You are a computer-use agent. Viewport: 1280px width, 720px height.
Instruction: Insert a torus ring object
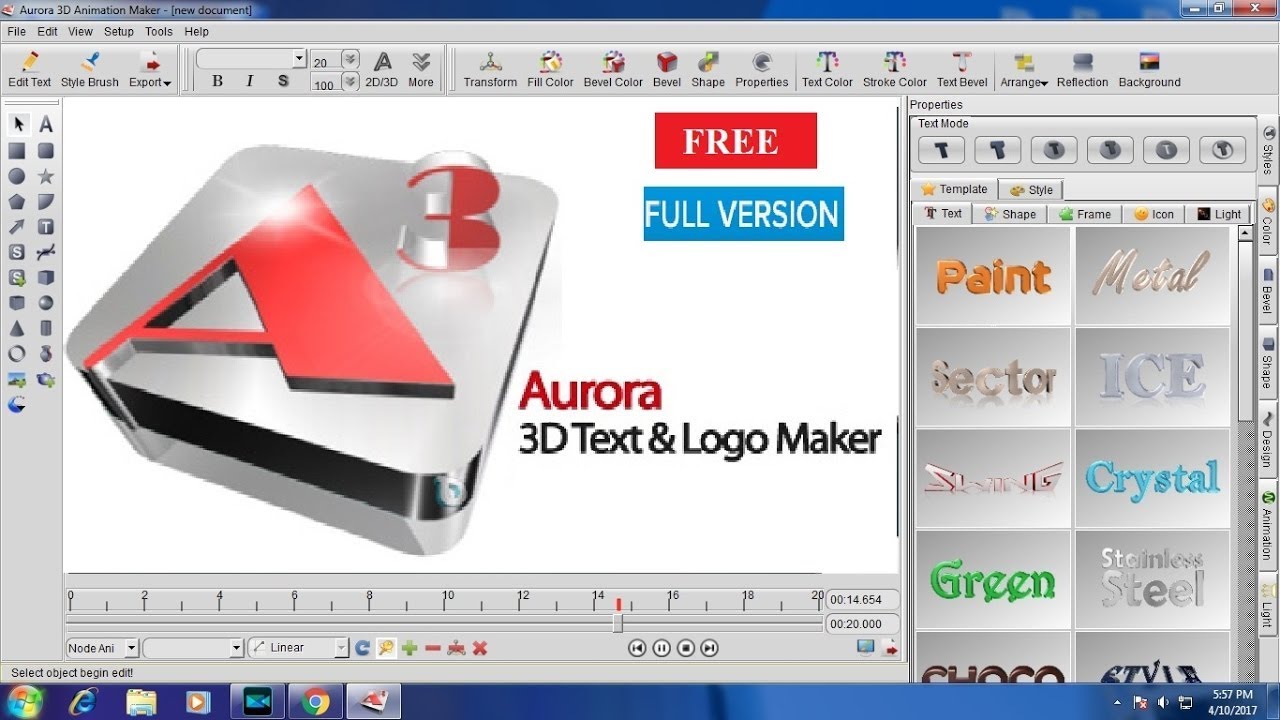tap(18, 354)
